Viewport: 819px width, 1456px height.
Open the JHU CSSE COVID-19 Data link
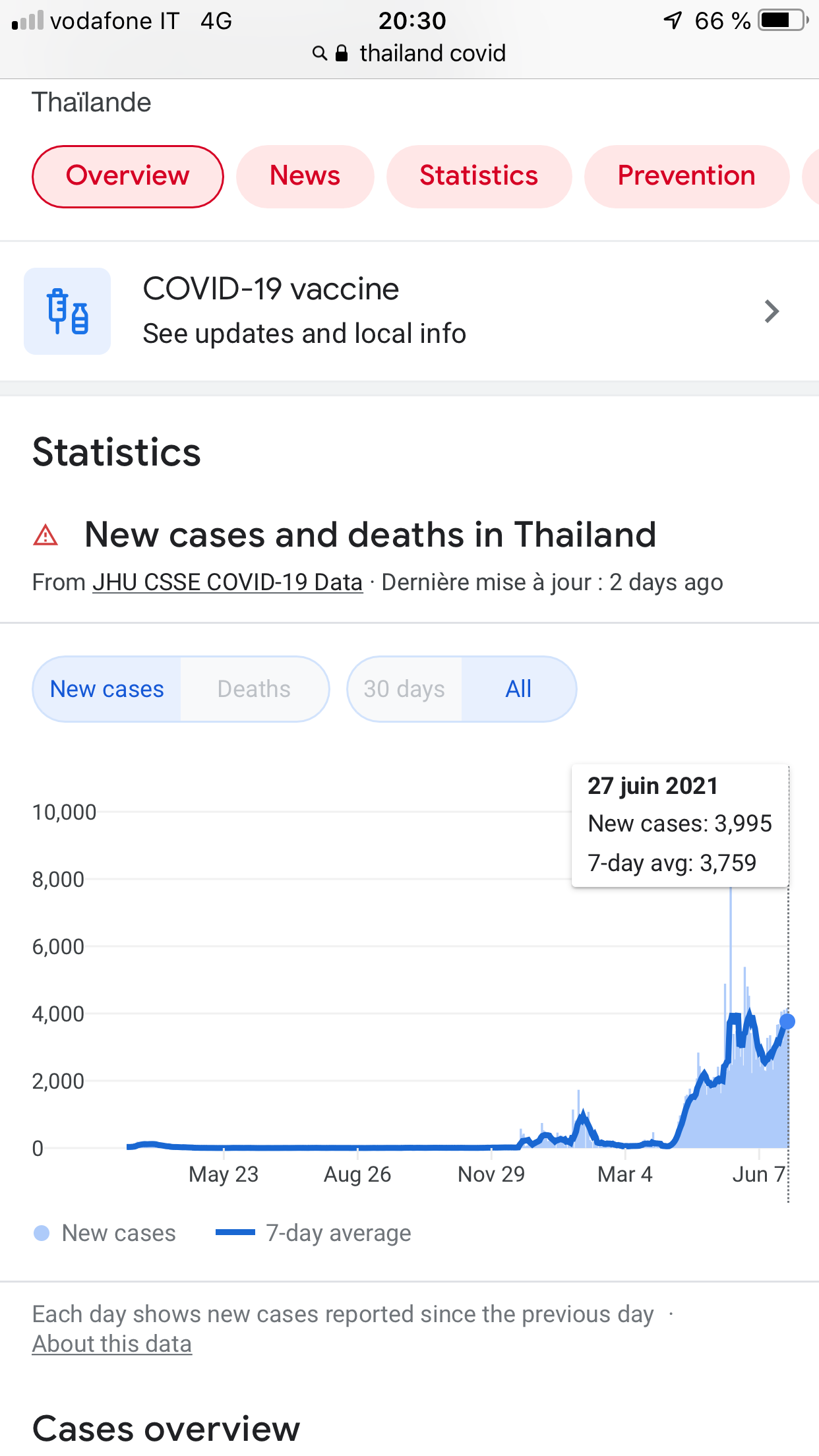click(x=228, y=582)
